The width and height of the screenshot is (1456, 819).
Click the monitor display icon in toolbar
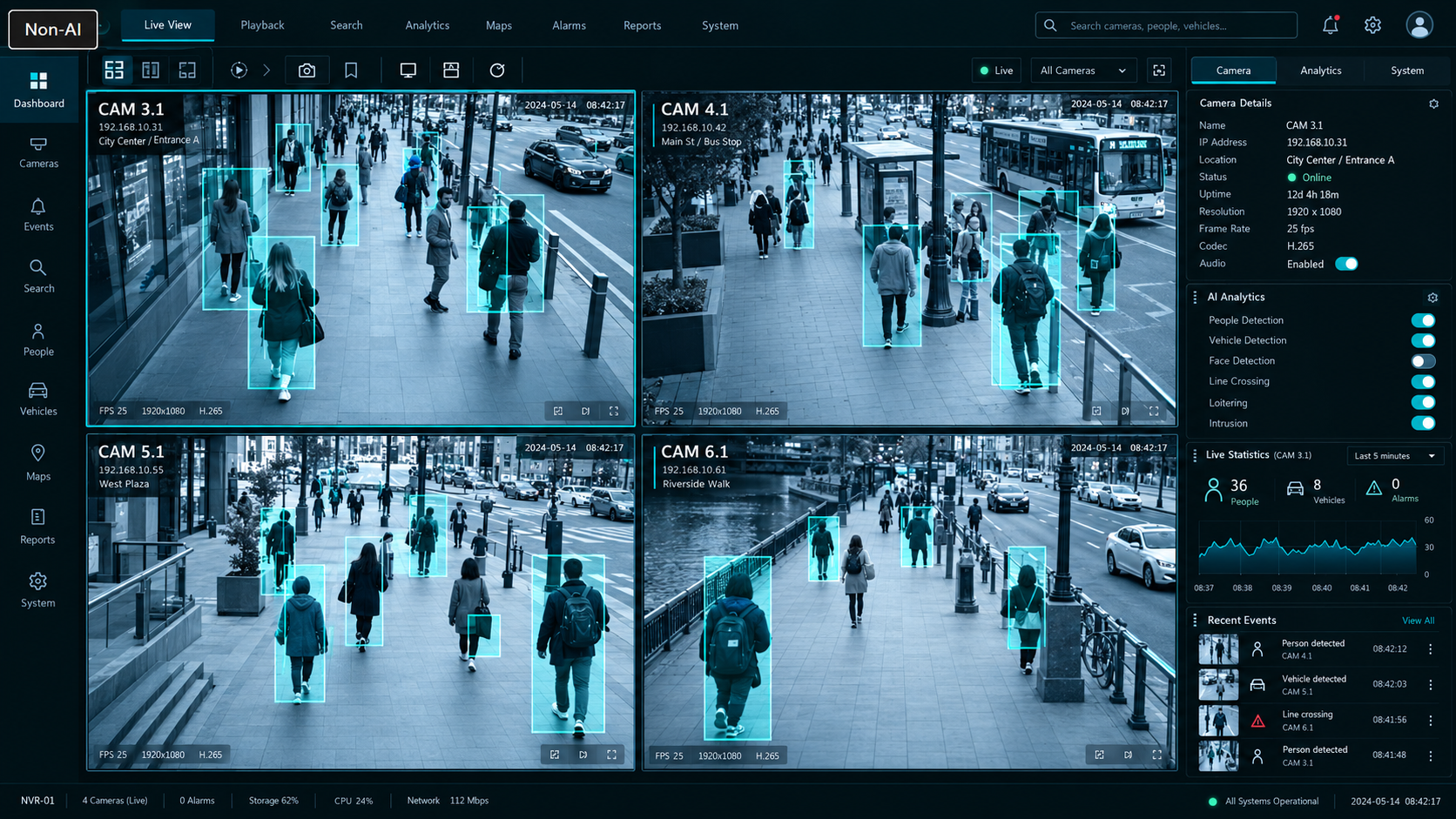pyautogui.click(x=408, y=70)
